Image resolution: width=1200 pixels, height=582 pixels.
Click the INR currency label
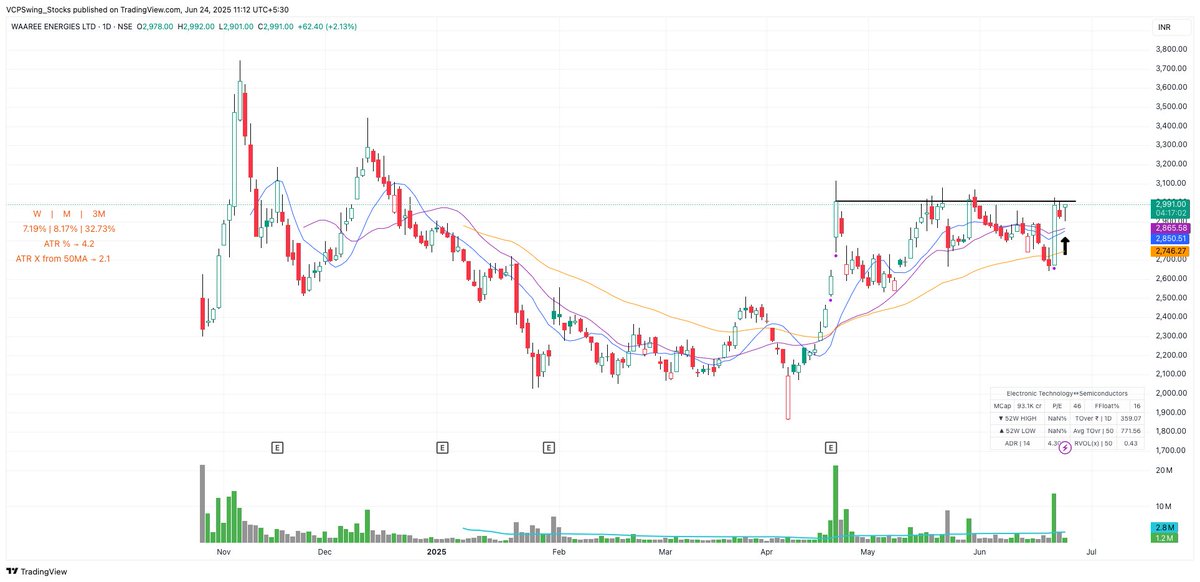click(1164, 28)
